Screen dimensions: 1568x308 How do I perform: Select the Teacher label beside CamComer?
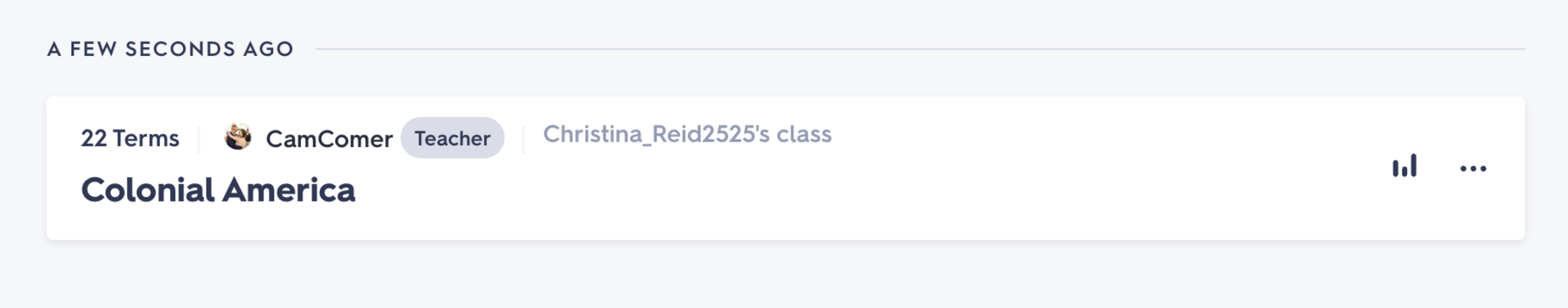click(452, 138)
